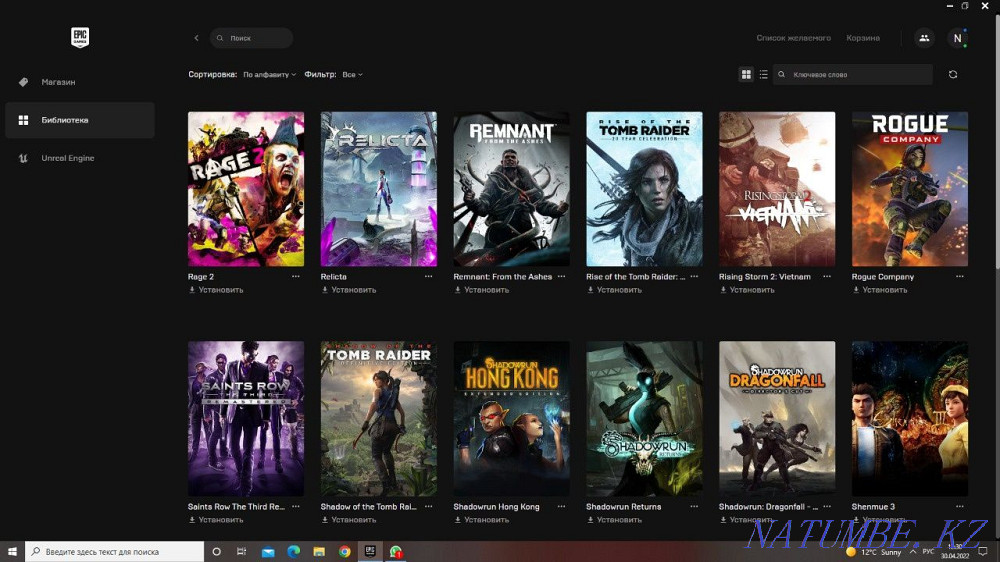The image size is (1000, 562).
Task: Click the keyword filter input field
Action: point(858,75)
